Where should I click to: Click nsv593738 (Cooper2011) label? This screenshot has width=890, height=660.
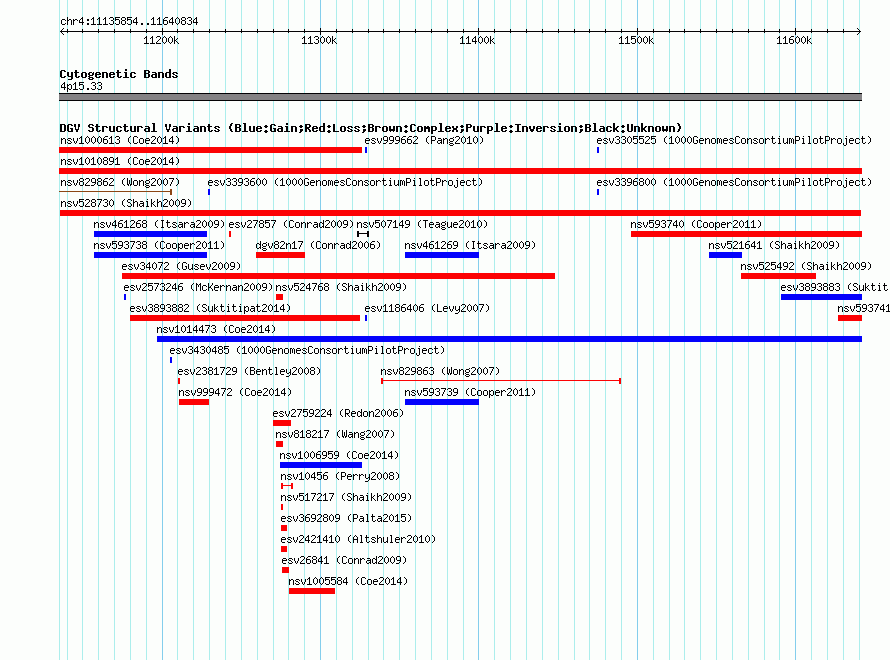tap(159, 245)
